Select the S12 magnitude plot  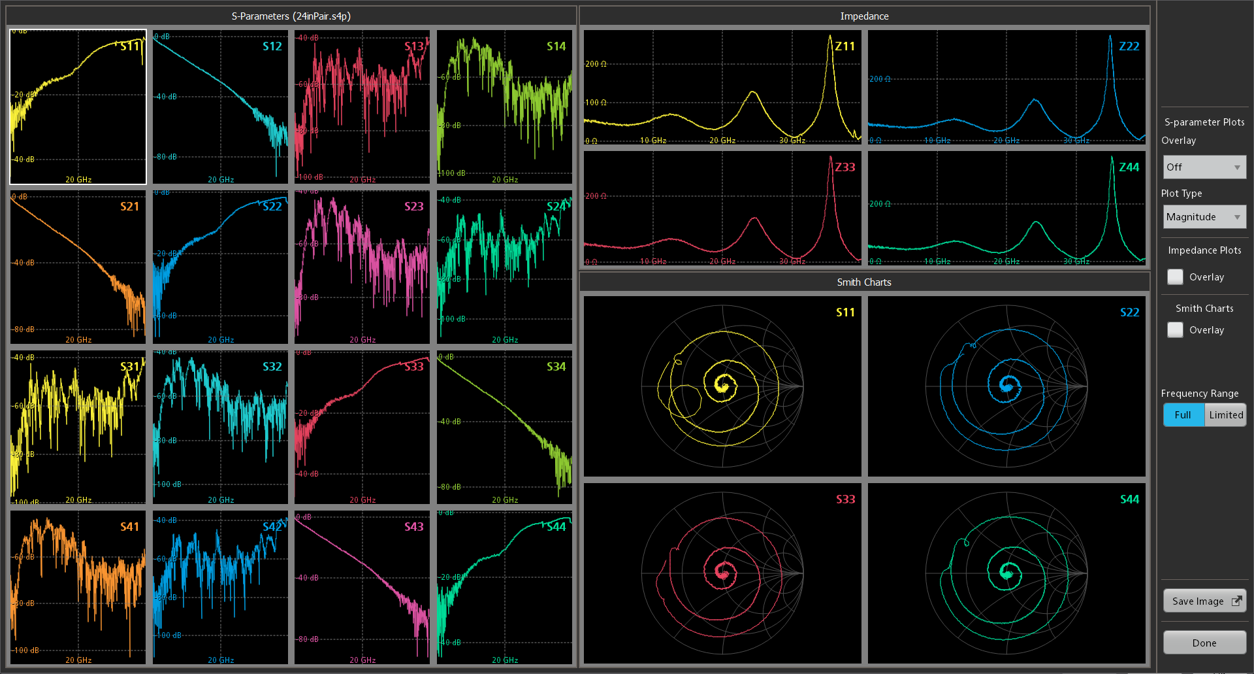220,107
